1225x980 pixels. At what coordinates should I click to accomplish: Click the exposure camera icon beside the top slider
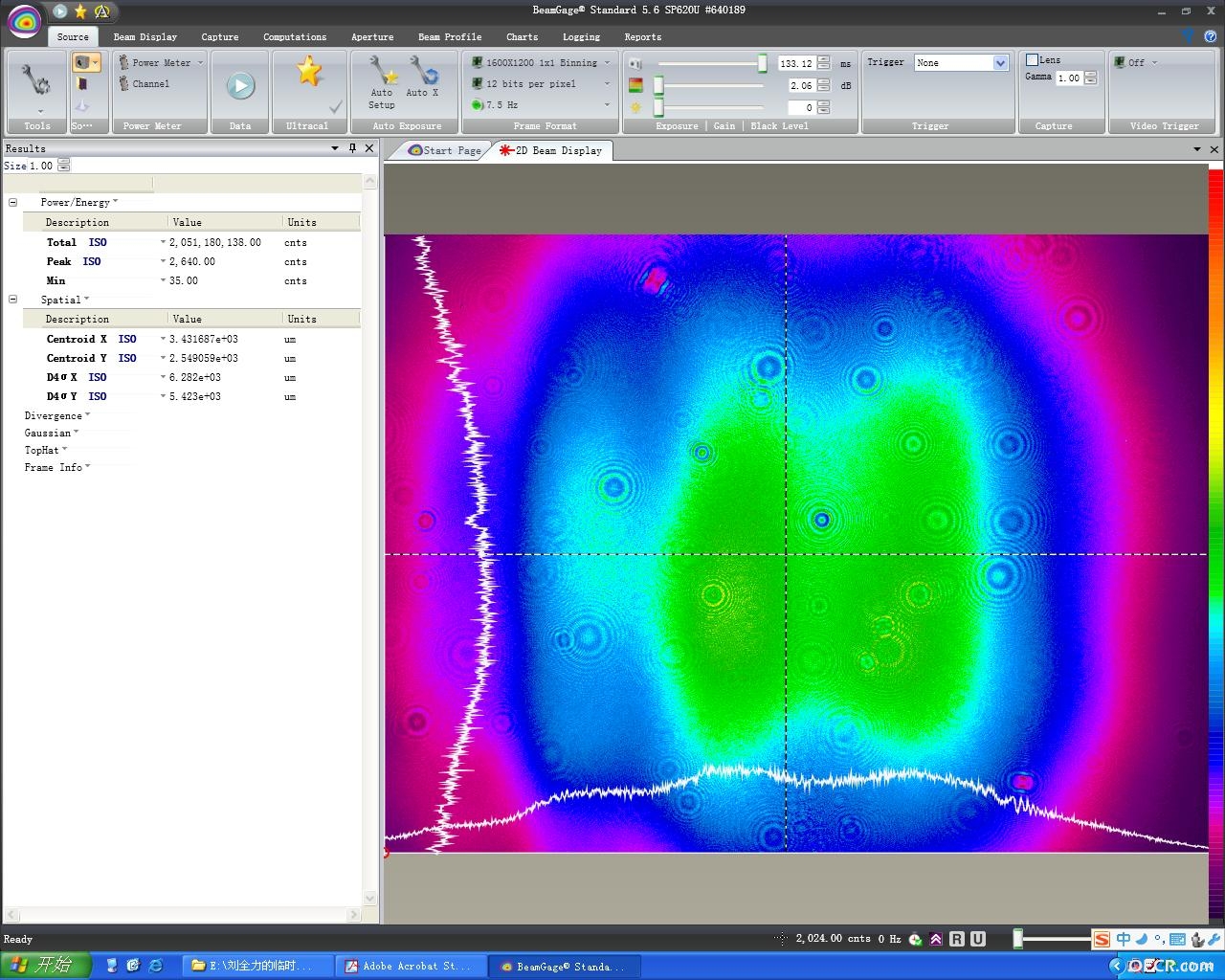(635, 63)
